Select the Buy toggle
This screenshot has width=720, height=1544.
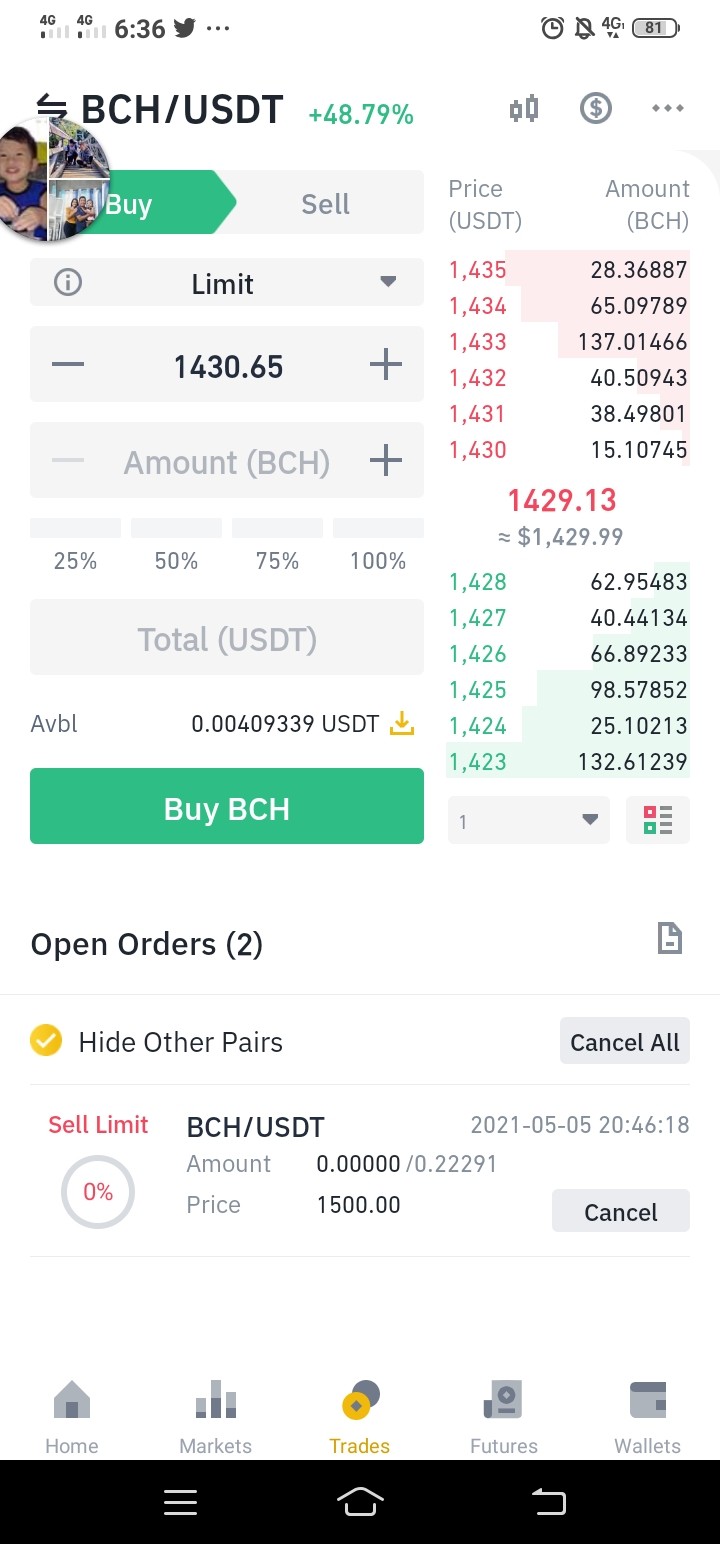129,203
